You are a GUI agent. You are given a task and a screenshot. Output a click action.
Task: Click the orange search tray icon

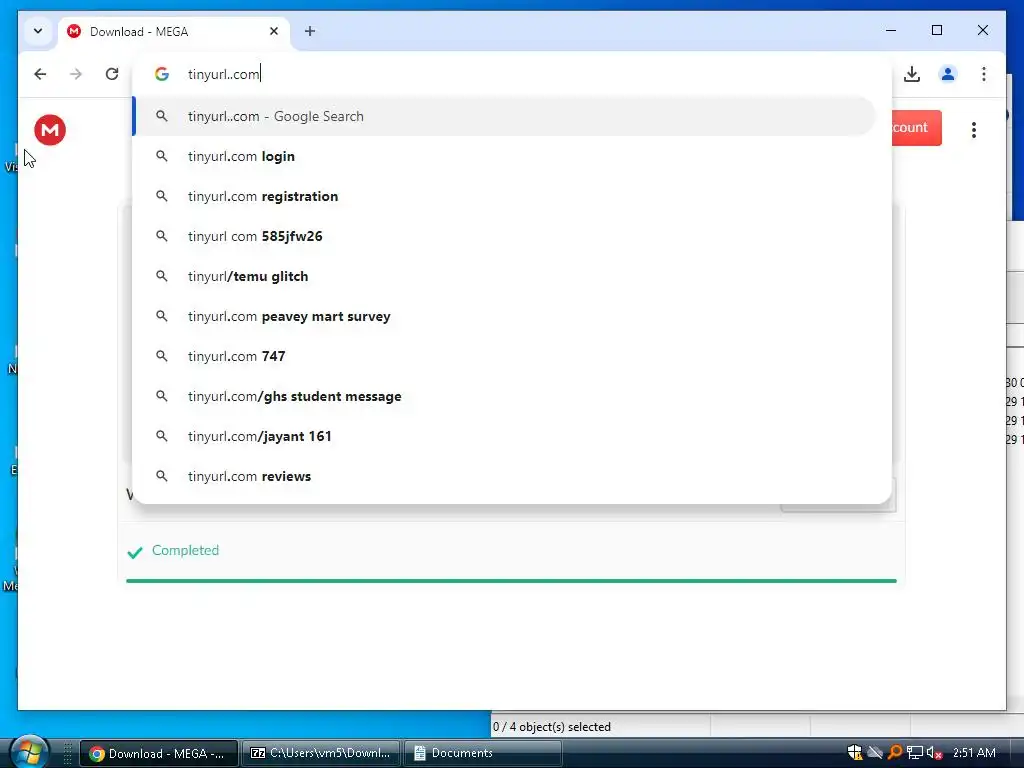tap(895, 753)
